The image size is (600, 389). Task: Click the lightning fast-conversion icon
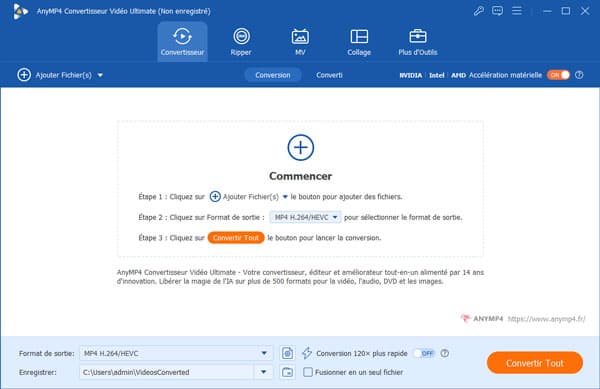point(307,353)
